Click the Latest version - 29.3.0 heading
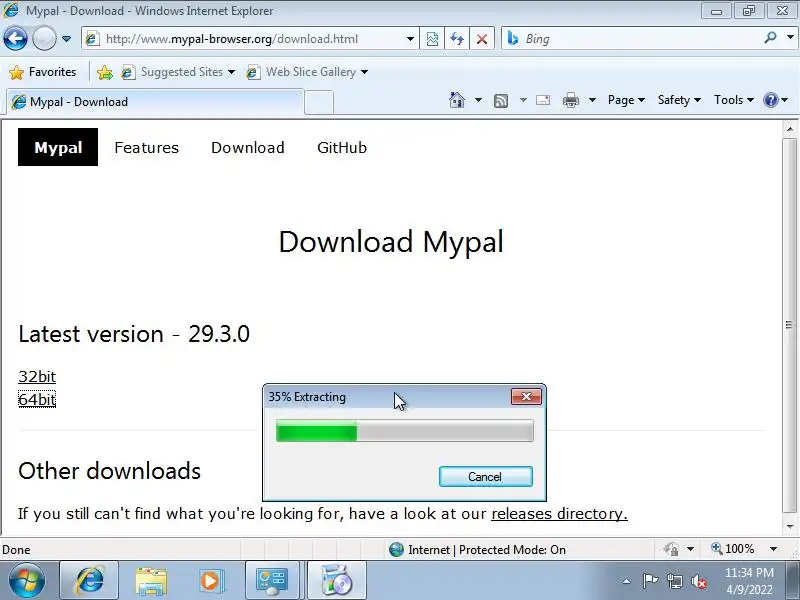Screen dimensions: 800x600 click(134, 334)
